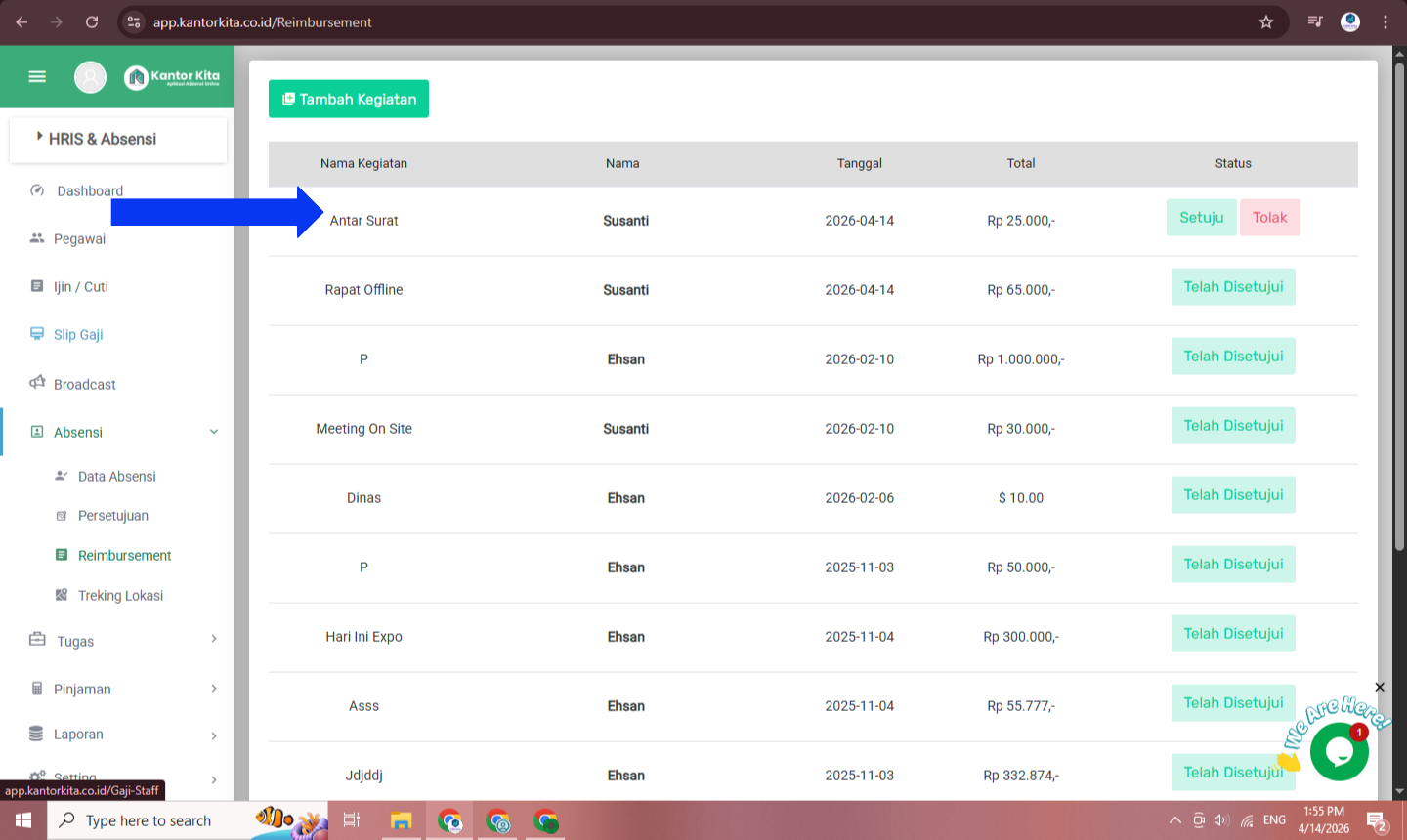
Task: Open File Explorer from the taskbar
Action: pos(401,820)
